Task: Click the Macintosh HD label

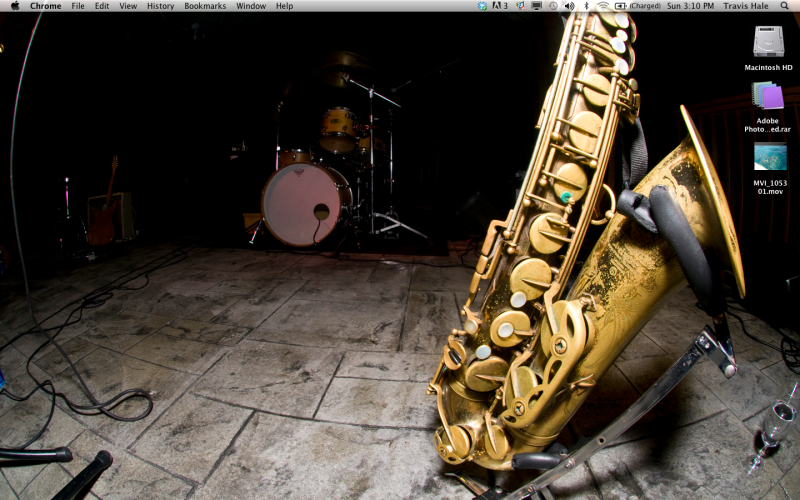Action: tap(768, 67)
